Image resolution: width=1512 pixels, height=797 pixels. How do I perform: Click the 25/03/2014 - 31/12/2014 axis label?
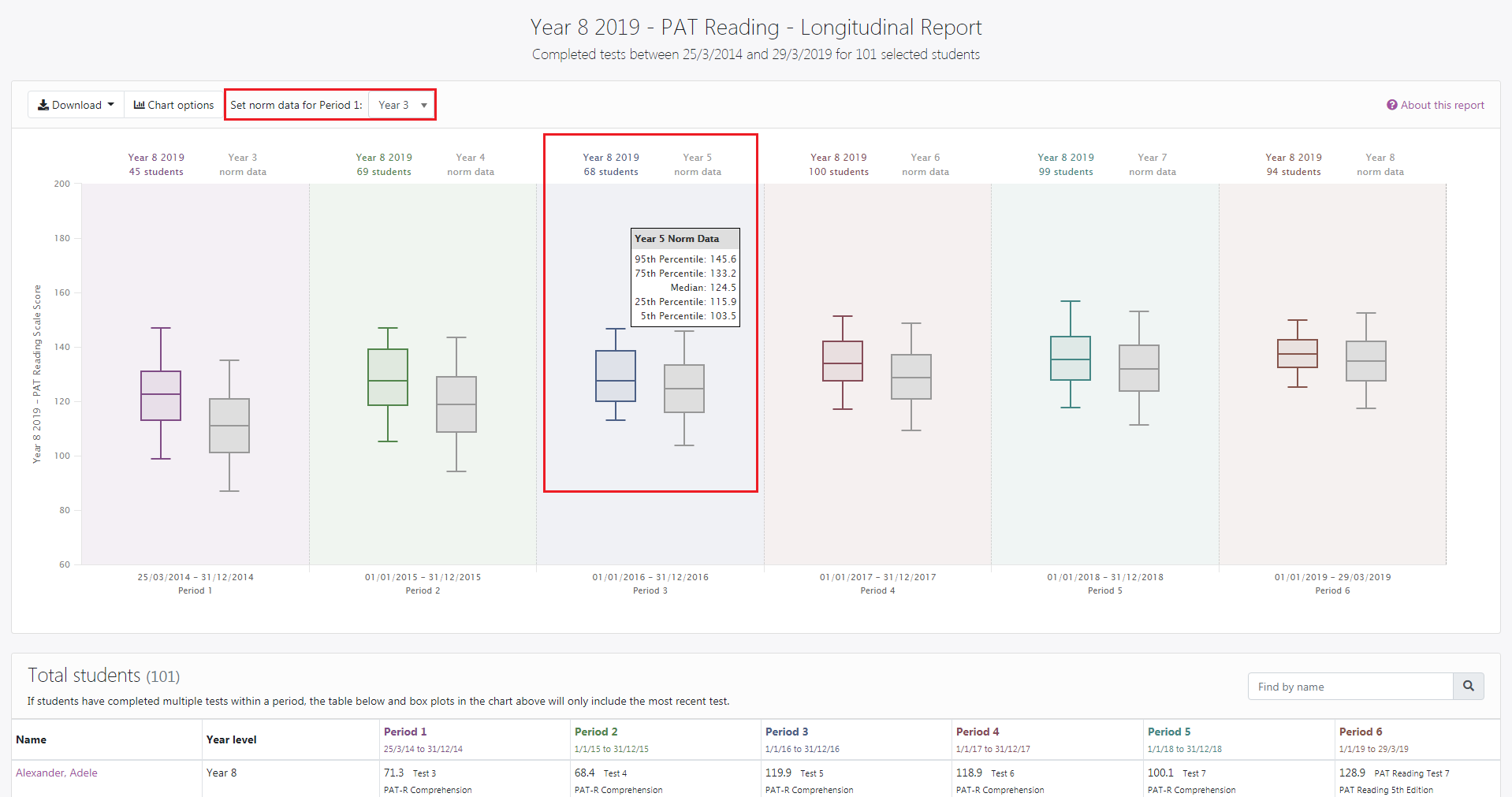point(196,577)
